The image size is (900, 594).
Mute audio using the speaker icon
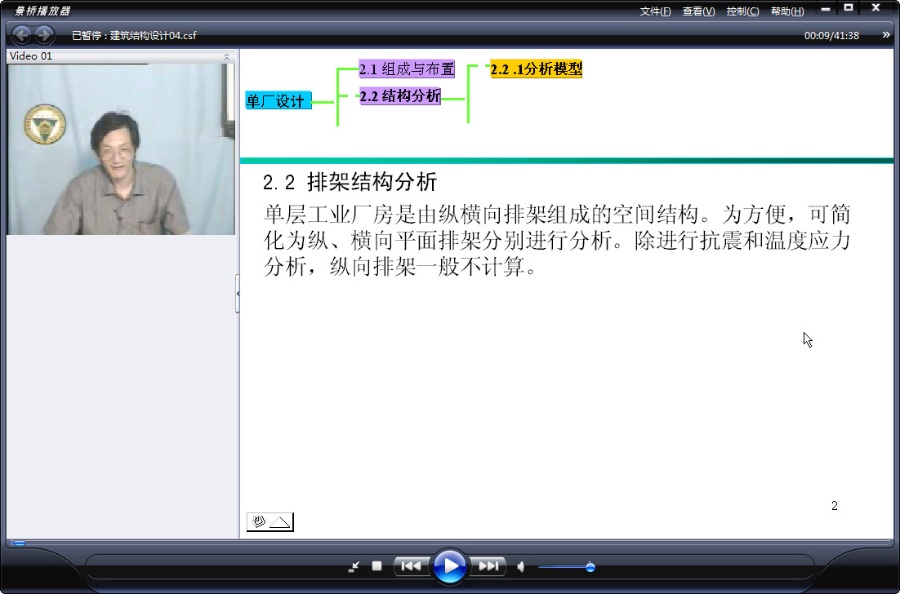[521, 567]
